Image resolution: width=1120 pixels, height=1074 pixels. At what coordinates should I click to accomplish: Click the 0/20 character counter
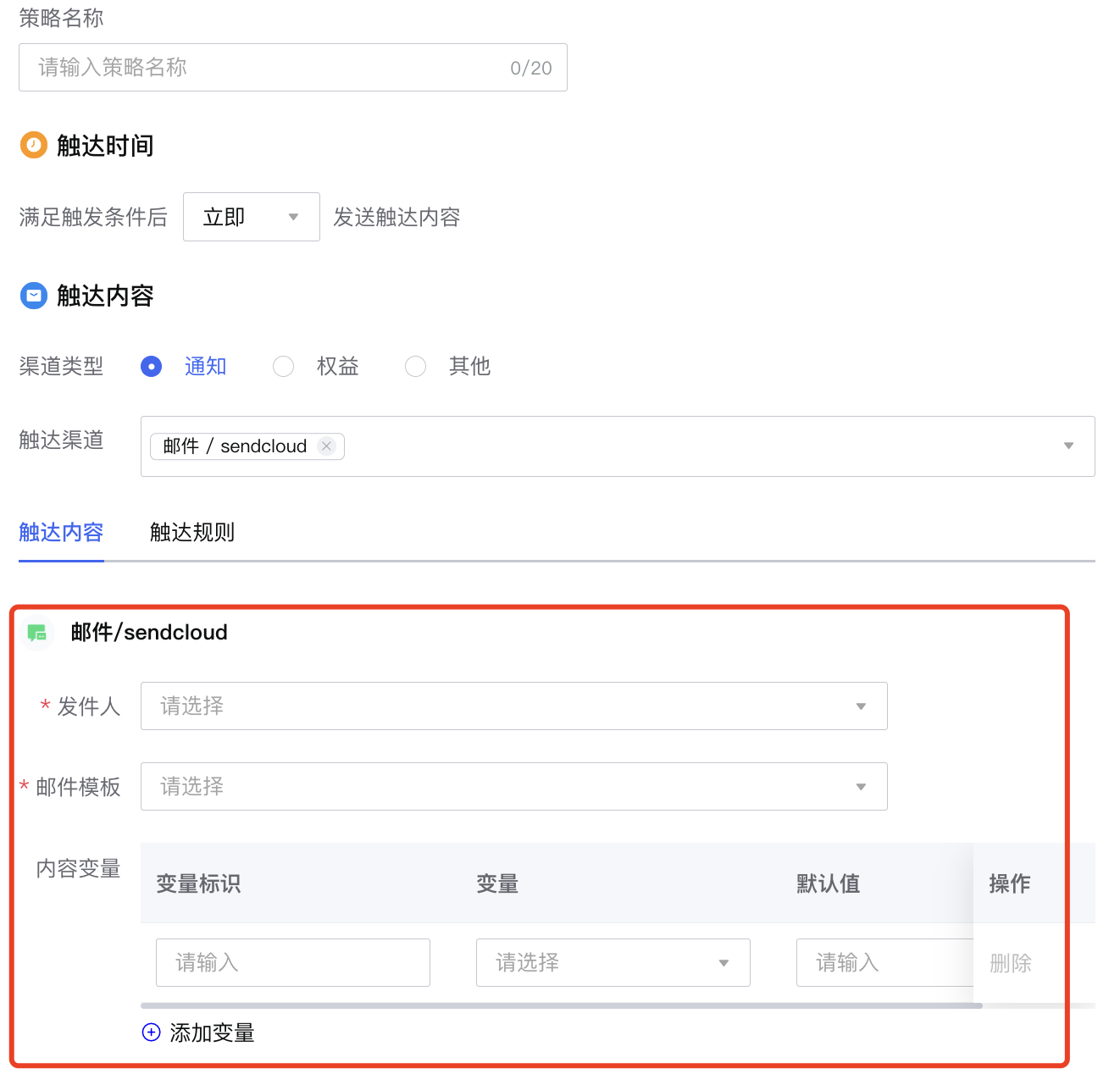531,68
